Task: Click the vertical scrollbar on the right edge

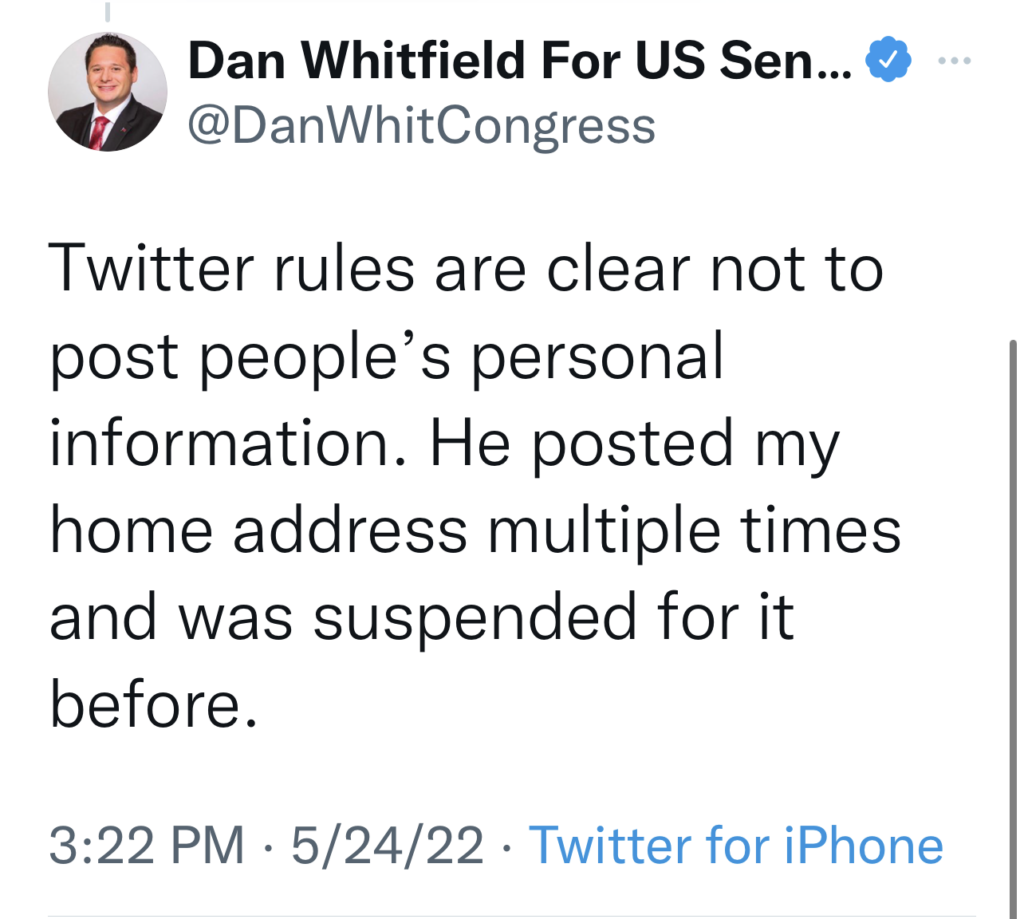Action: click(1013, 627)
